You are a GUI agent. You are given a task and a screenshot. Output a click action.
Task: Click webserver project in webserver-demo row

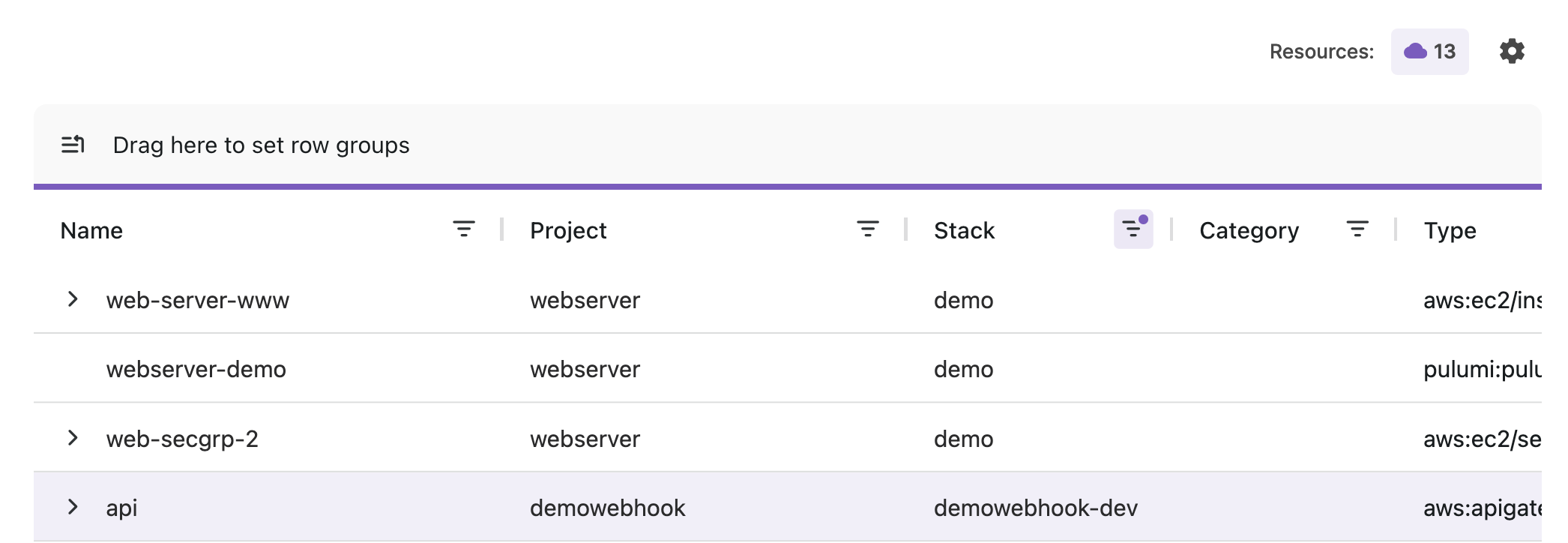click(585, 369)
